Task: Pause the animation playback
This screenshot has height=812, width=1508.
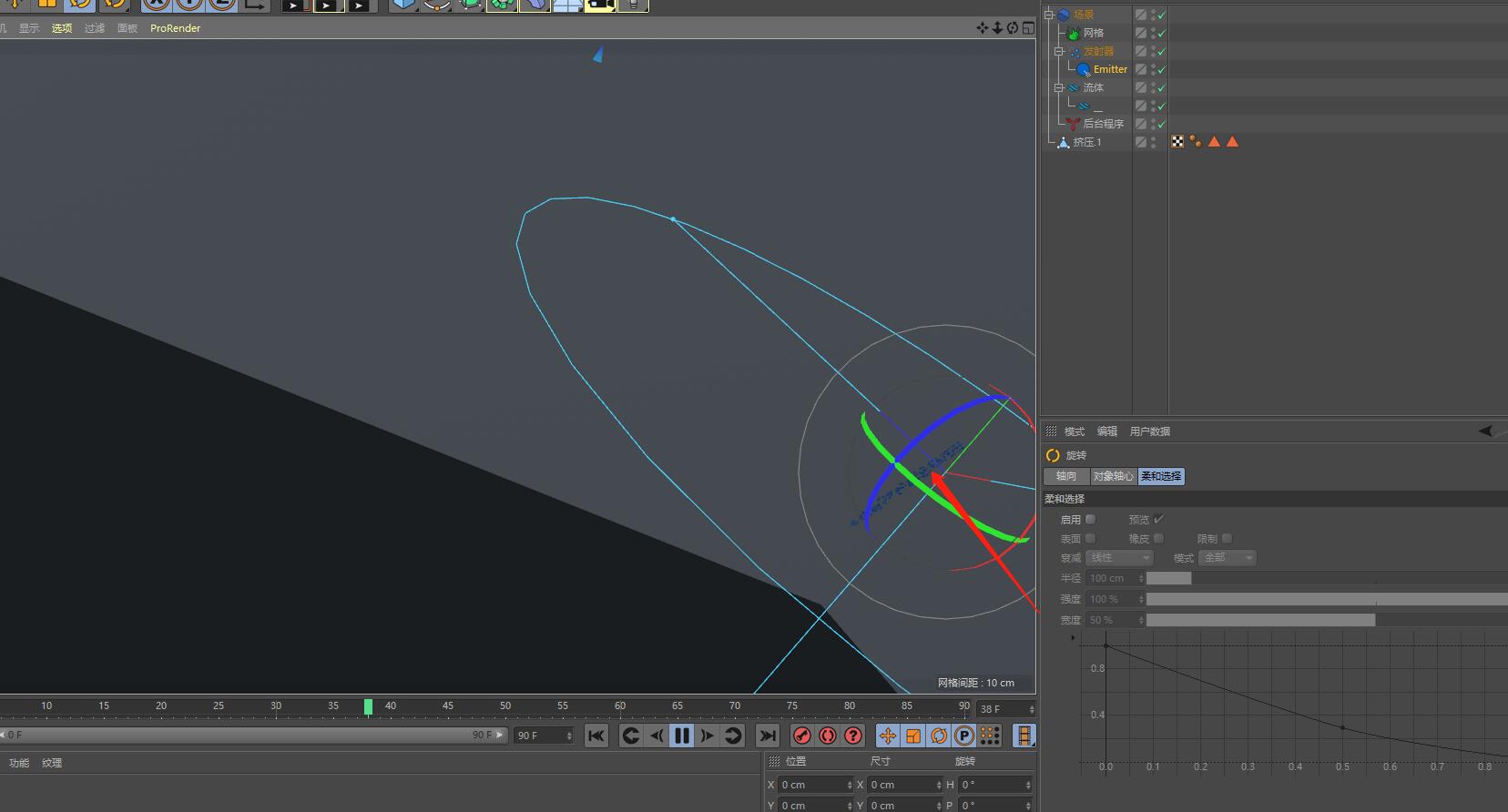Action: pos(681,736)
